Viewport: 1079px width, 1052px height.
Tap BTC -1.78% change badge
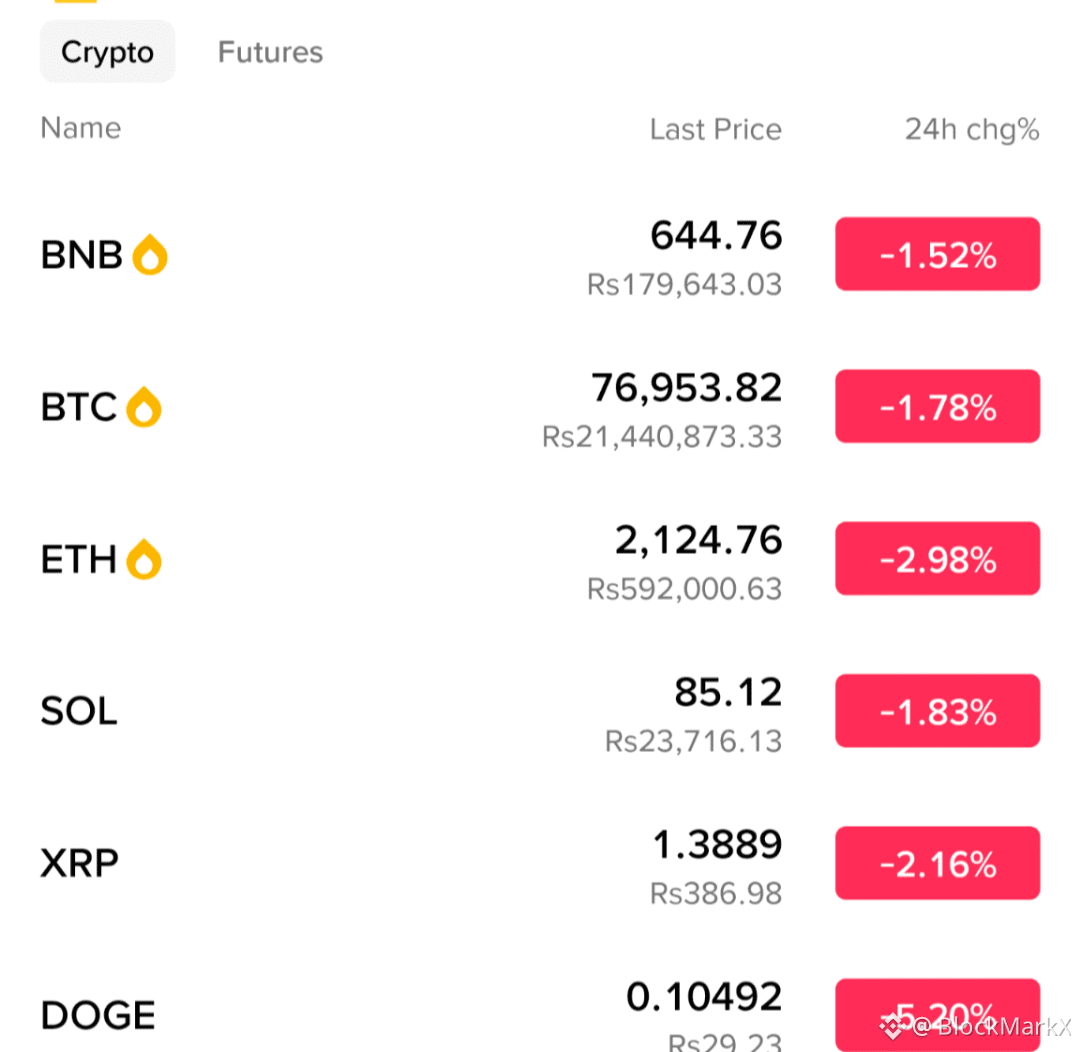click(x=937, y=406)
